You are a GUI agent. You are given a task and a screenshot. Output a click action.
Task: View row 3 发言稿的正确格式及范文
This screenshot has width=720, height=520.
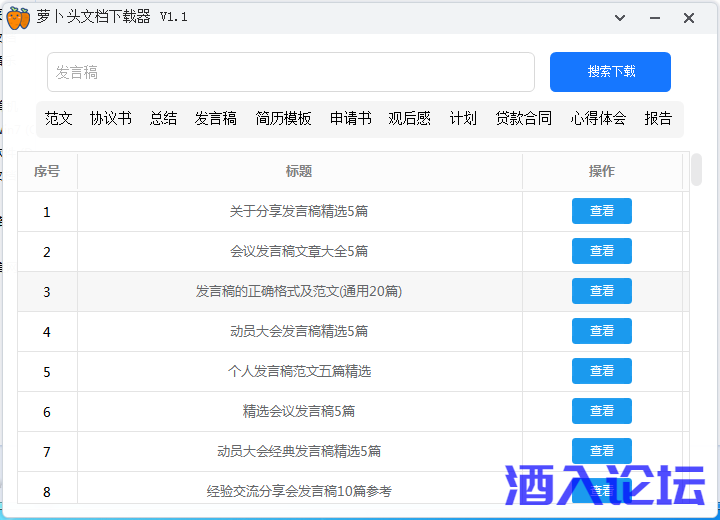click(x=601, y=291)
